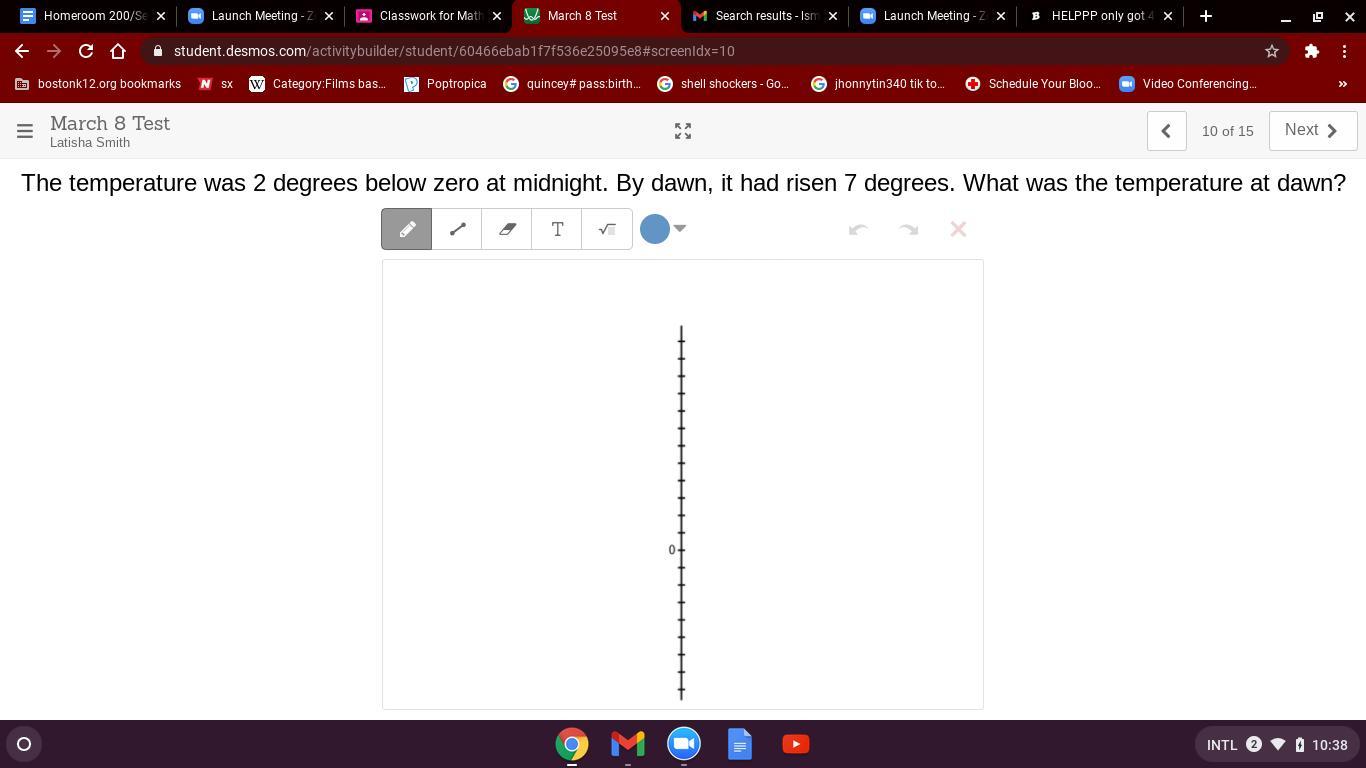This screenshot has height=768, width=1366.
Task: Show more bookmarks with the chevron
Action: [x=1342, y=84]
